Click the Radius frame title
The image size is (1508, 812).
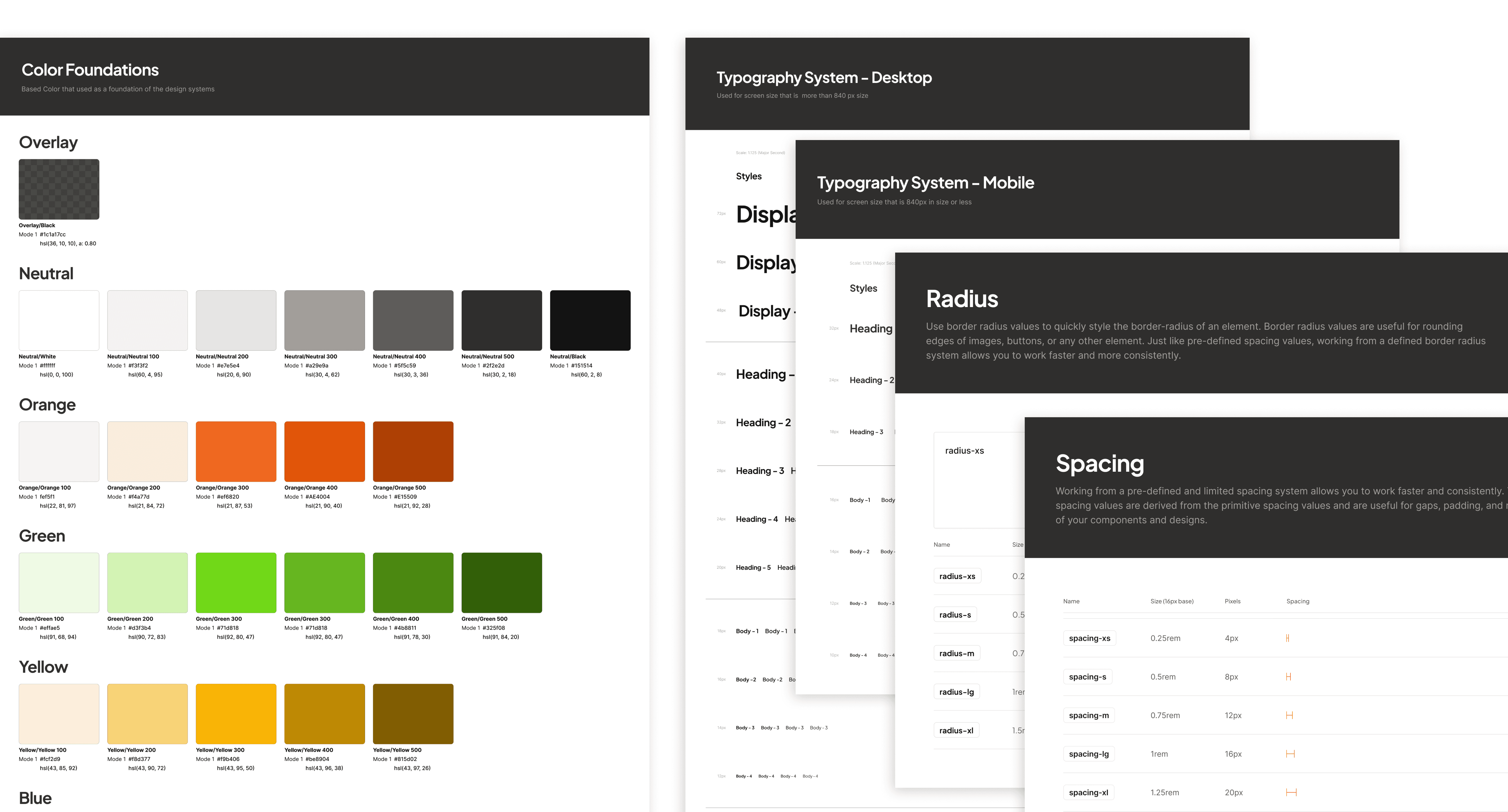[962, 299]
